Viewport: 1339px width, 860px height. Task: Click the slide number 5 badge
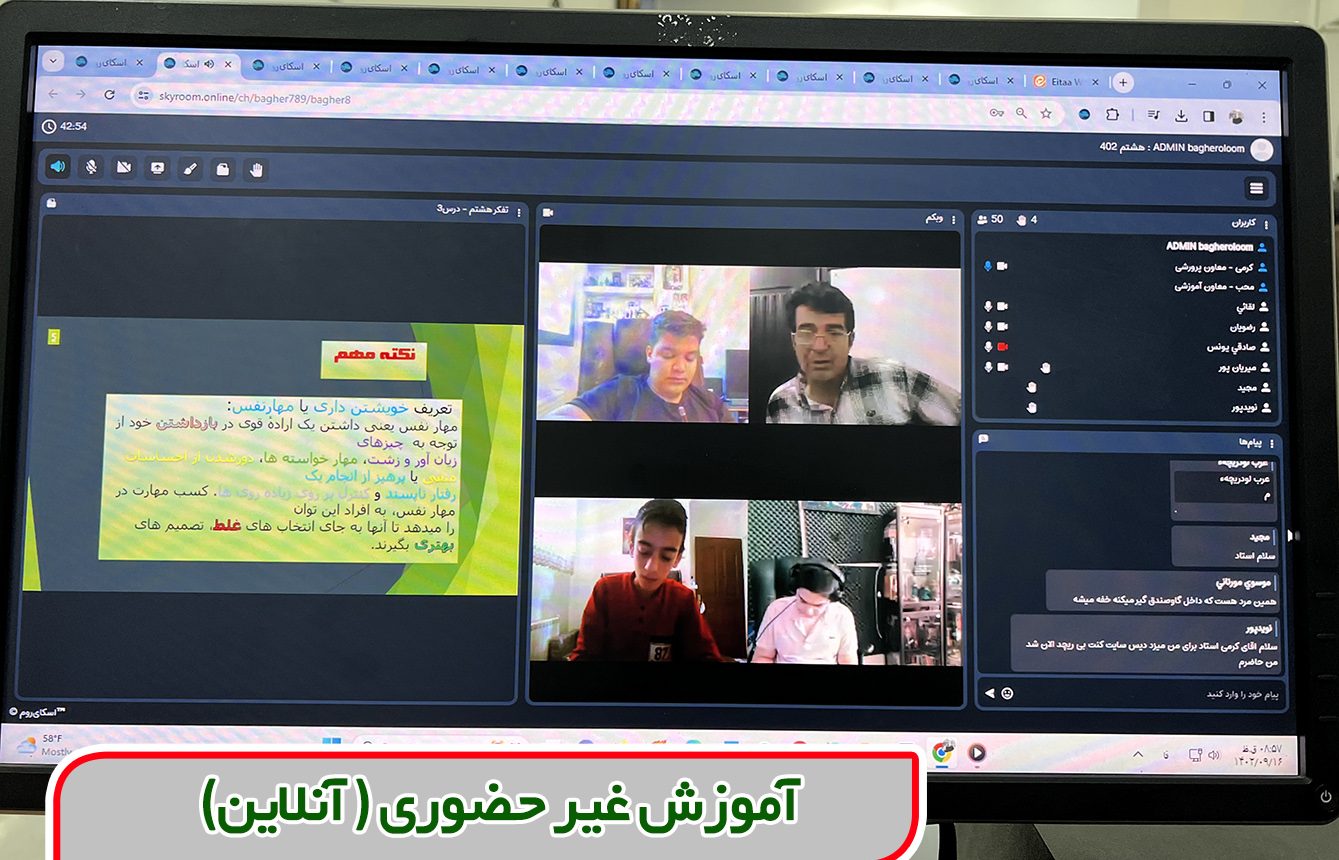click(x=54, y=337)
